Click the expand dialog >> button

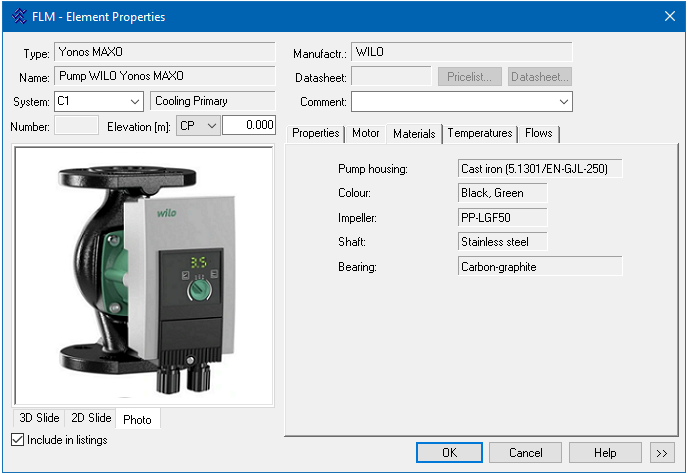(x=661, y=453)
